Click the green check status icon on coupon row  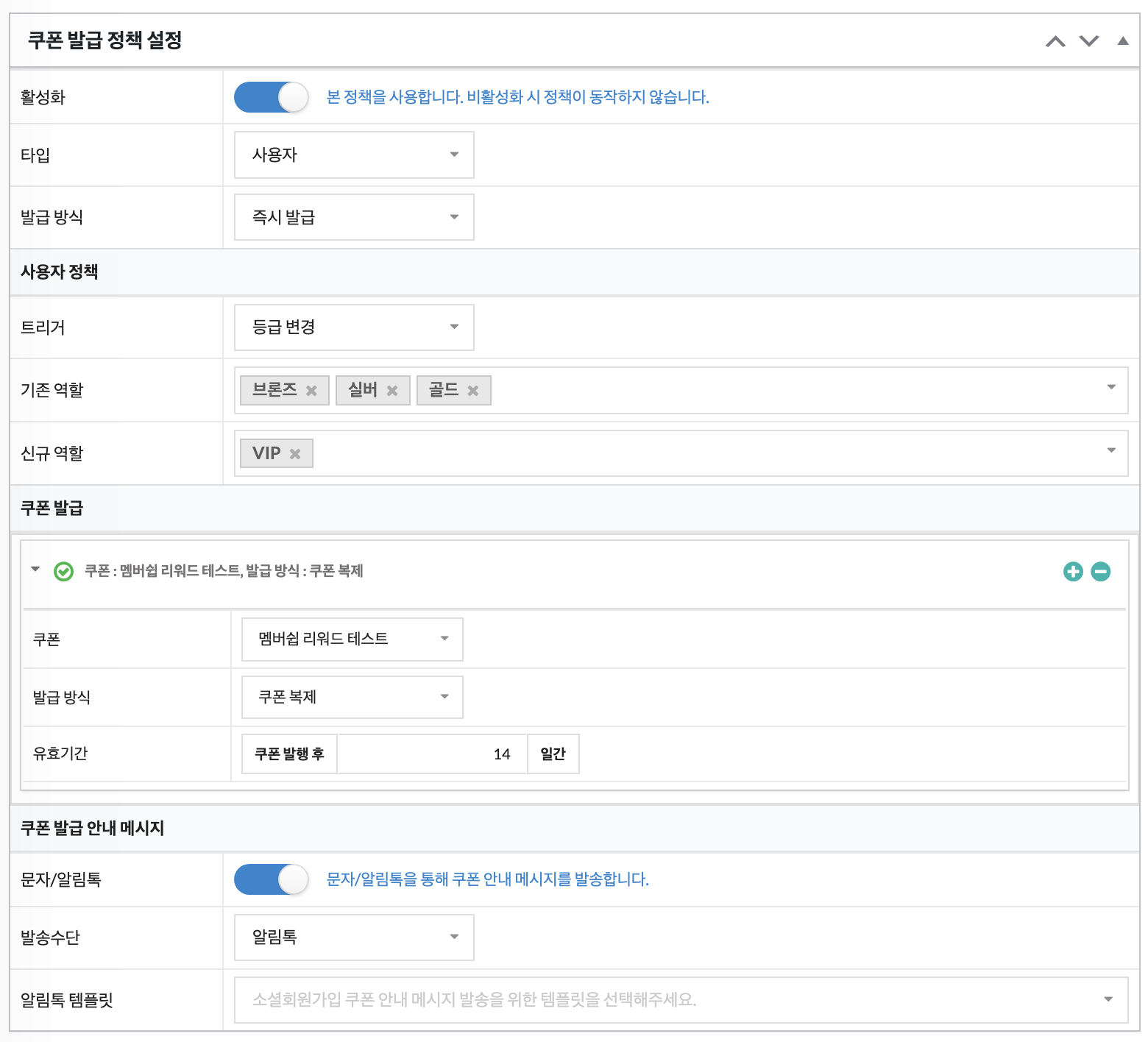pyautogui.click(x=64, y=572)
